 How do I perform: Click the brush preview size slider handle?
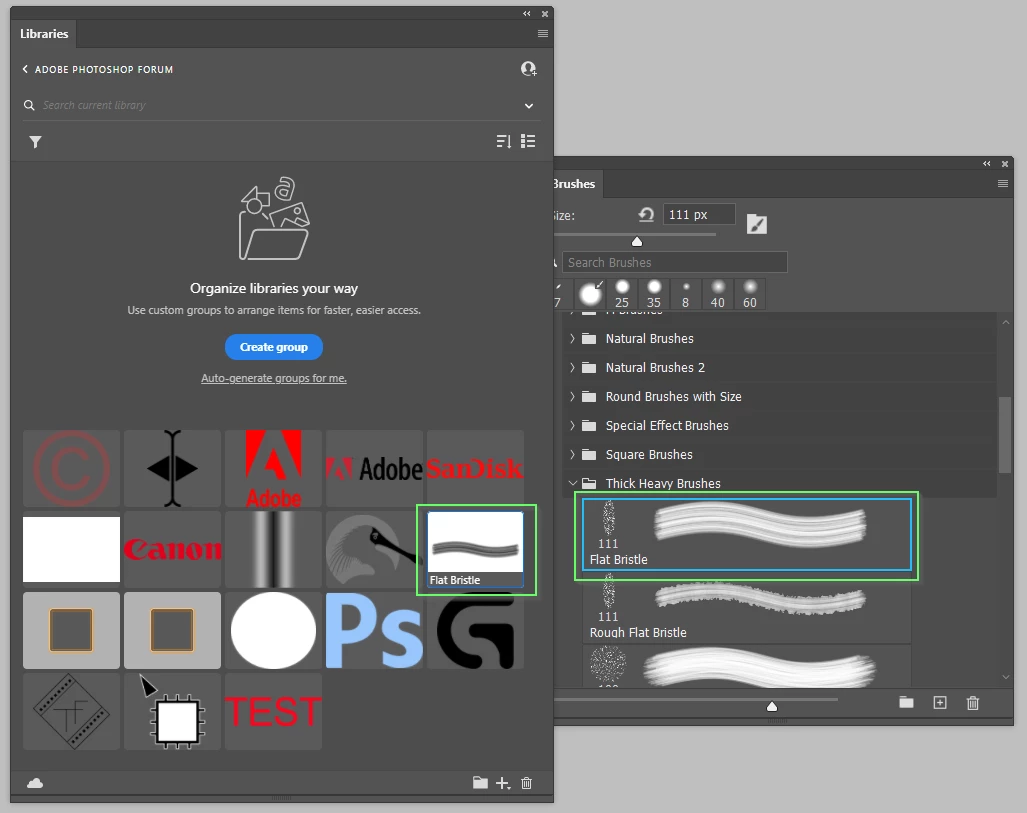[x=772, y=706]
